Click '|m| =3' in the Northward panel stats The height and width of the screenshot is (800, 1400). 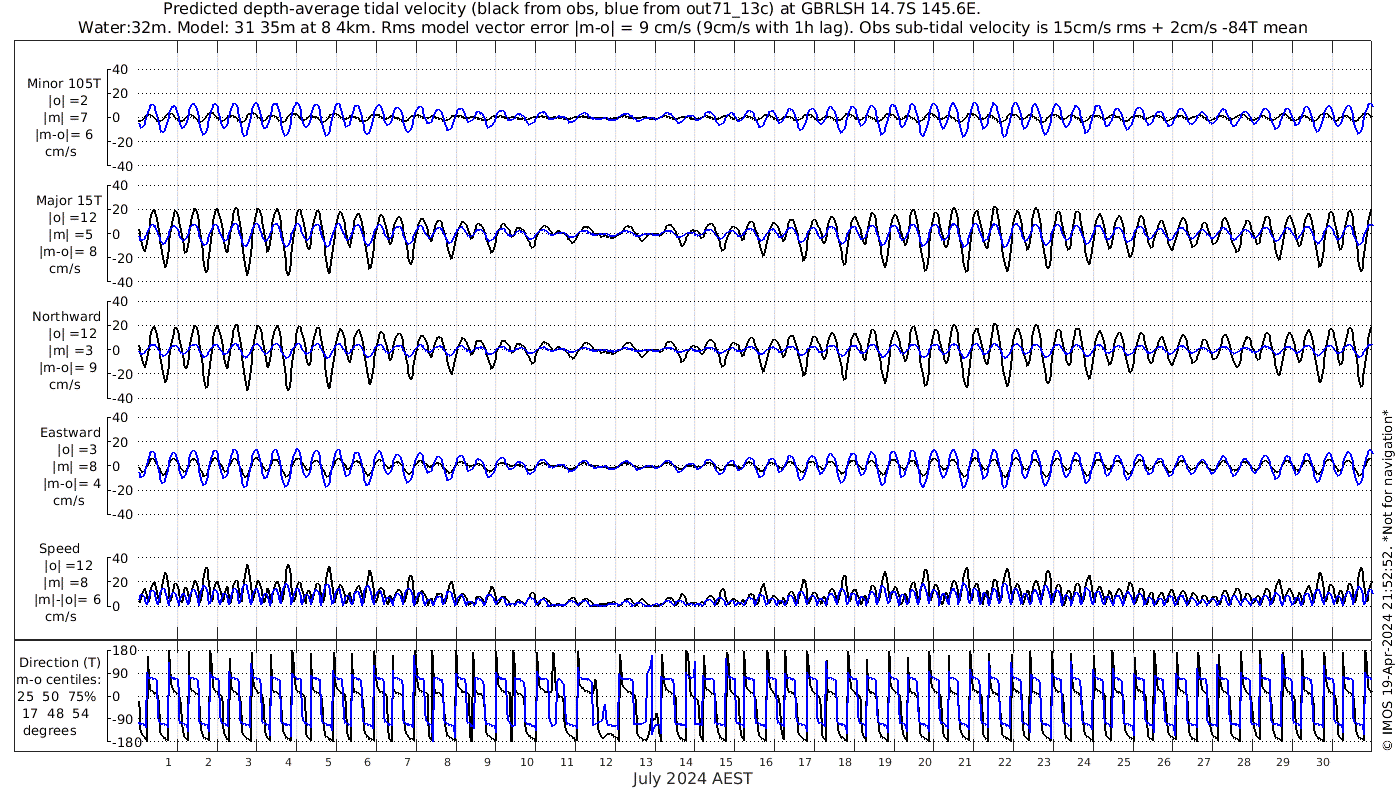click(x=67, y=351)
